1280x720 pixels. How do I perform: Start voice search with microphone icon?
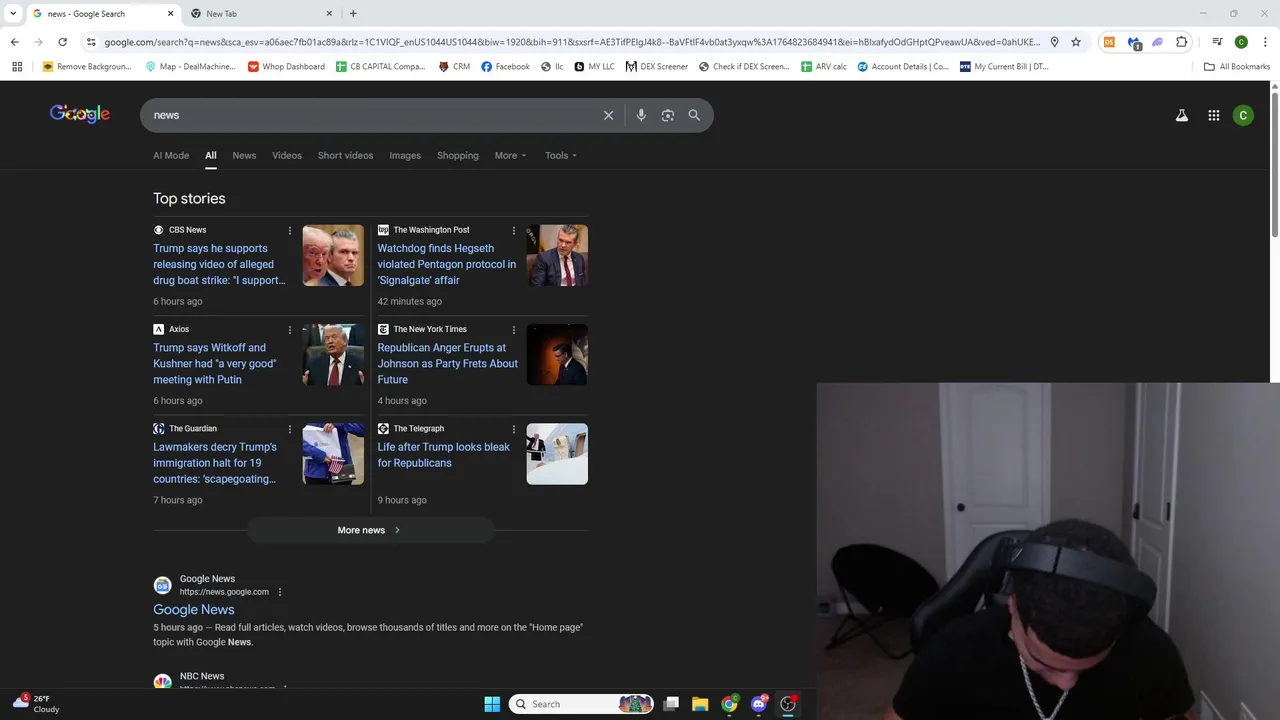click(x=641, y=115)
